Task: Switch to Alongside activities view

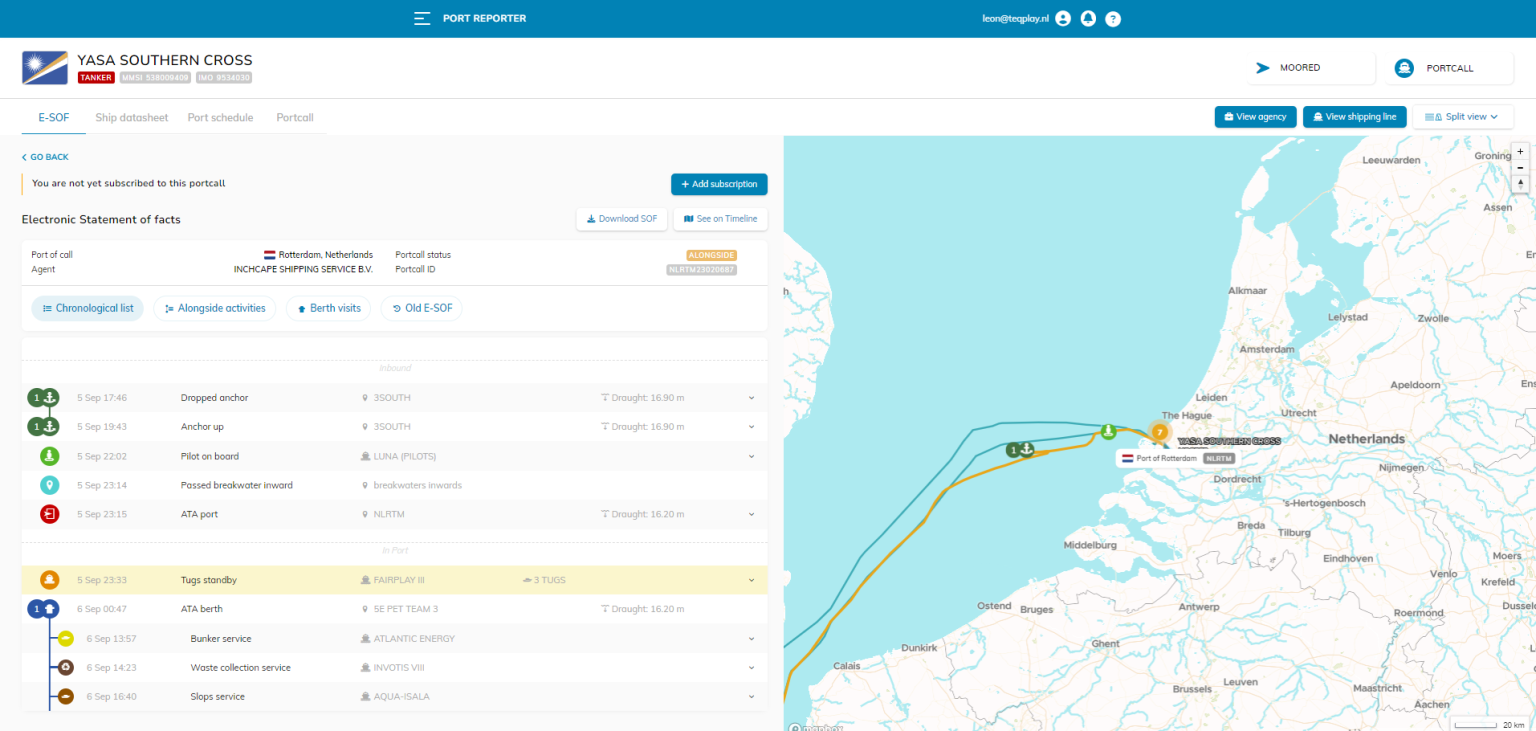Action: coord(214,308)
